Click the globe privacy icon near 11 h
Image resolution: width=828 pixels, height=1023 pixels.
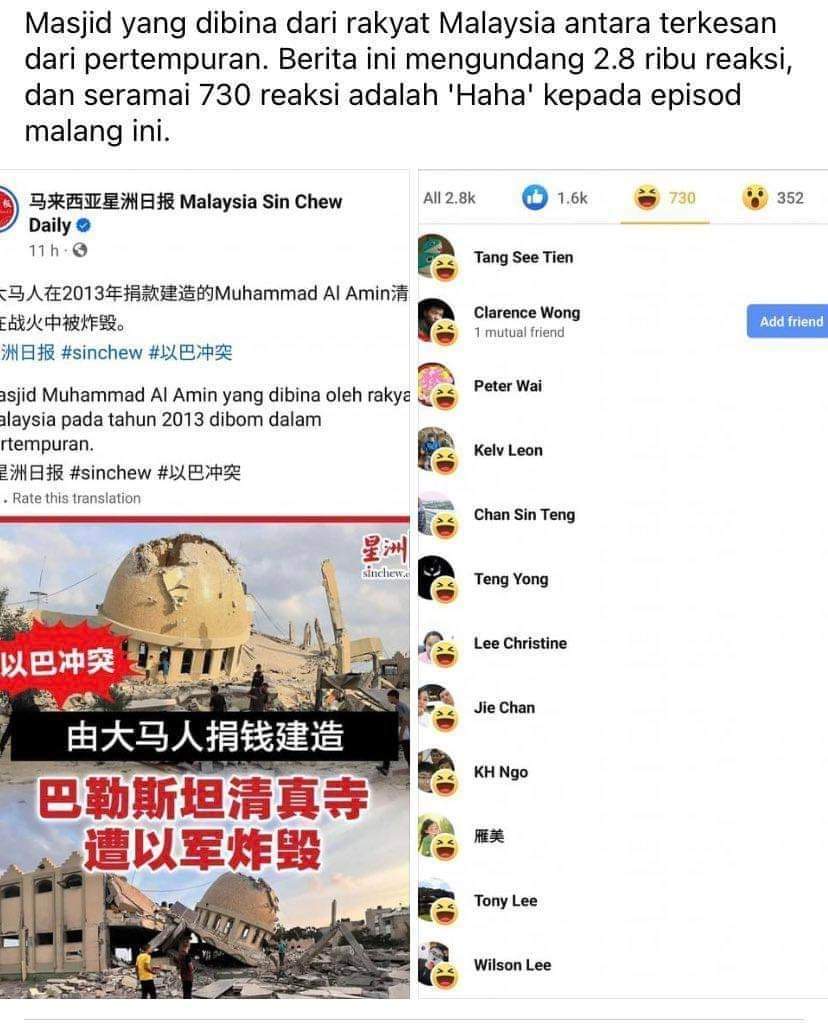point(80,250)
